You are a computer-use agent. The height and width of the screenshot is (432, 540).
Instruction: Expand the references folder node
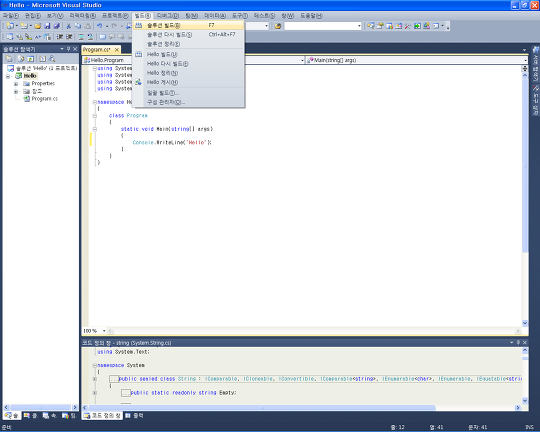16,91
